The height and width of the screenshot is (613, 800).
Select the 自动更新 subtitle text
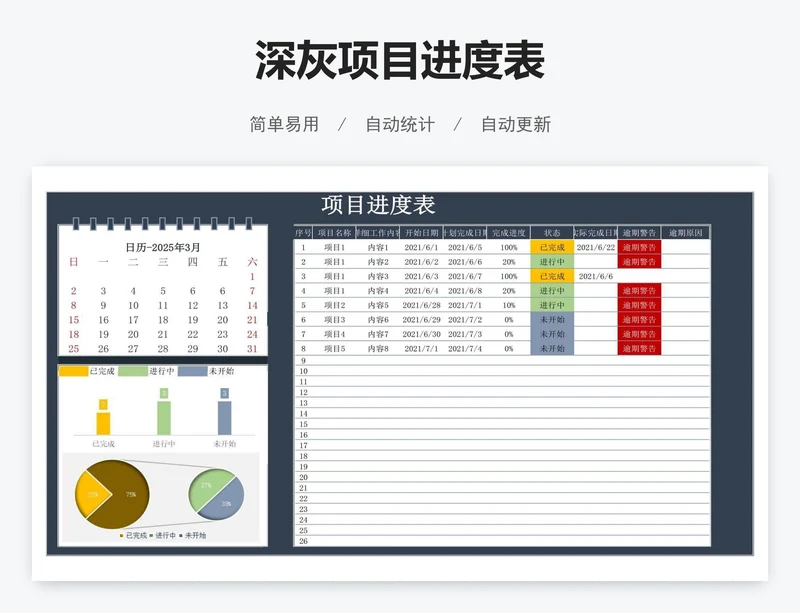point(516,125)
